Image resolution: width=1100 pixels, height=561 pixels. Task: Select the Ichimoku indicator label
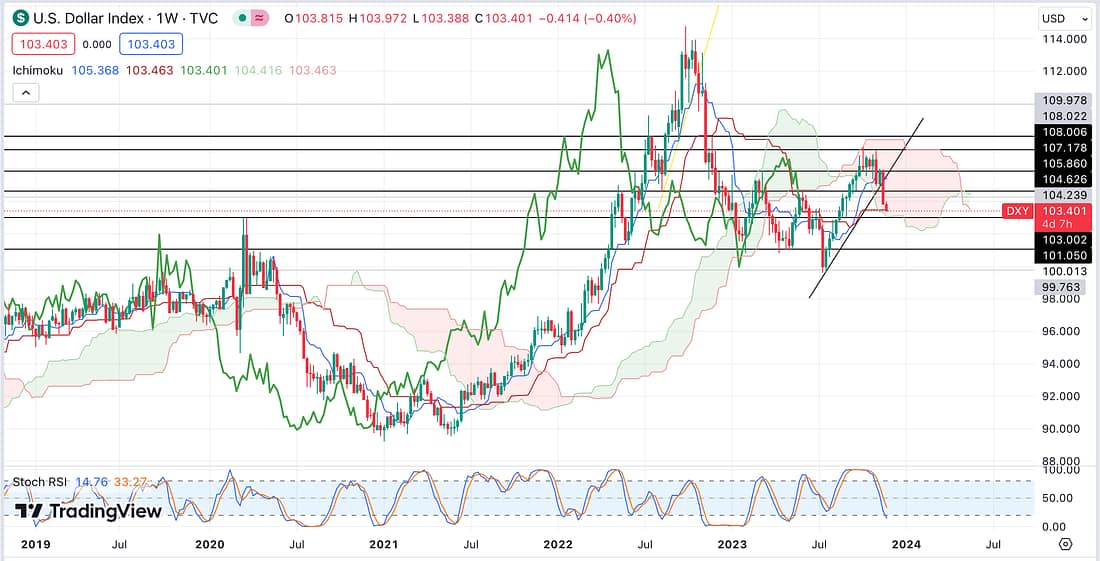coord(38,70)
